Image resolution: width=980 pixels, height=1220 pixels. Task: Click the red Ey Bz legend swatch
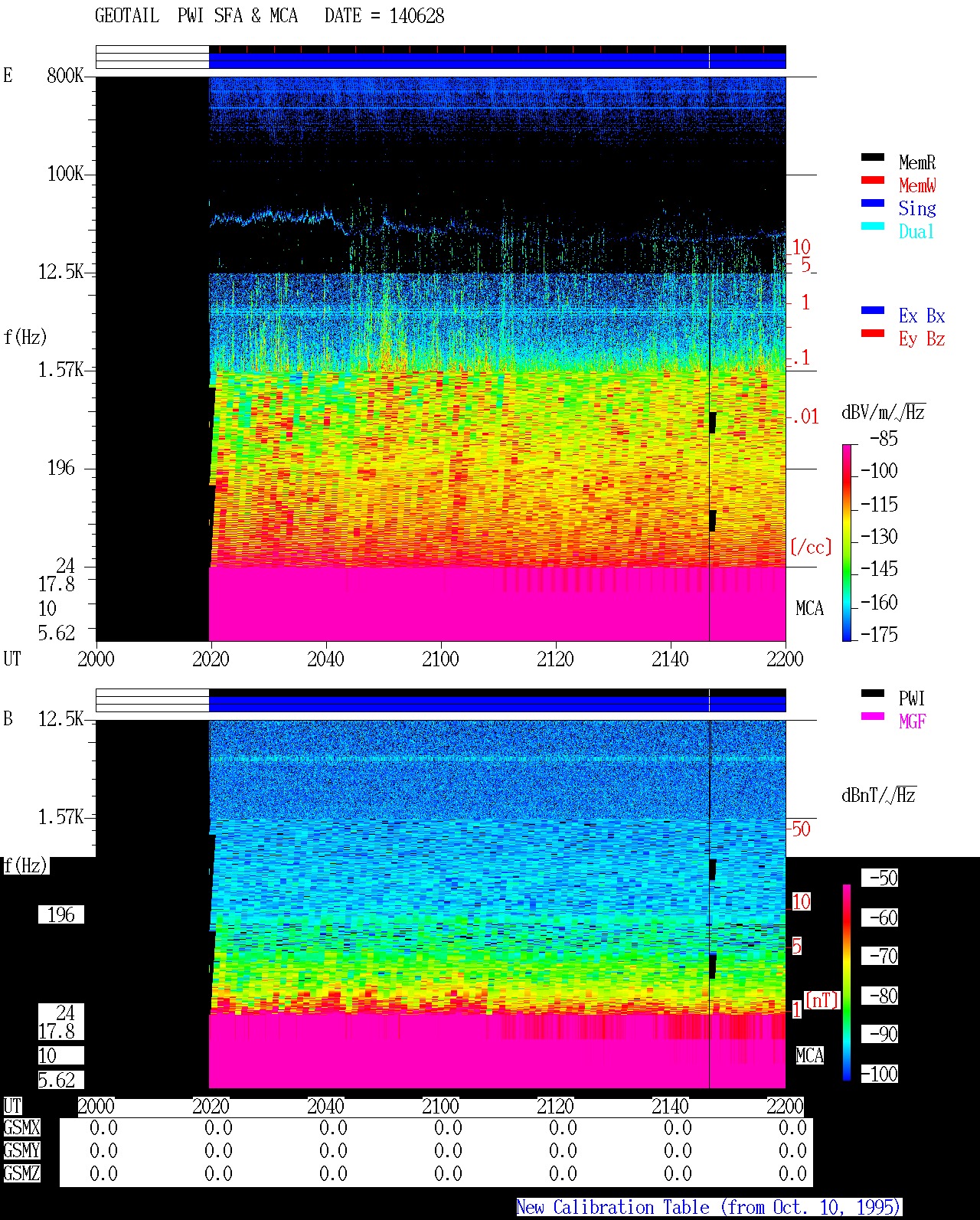click(x=873, y=333)
